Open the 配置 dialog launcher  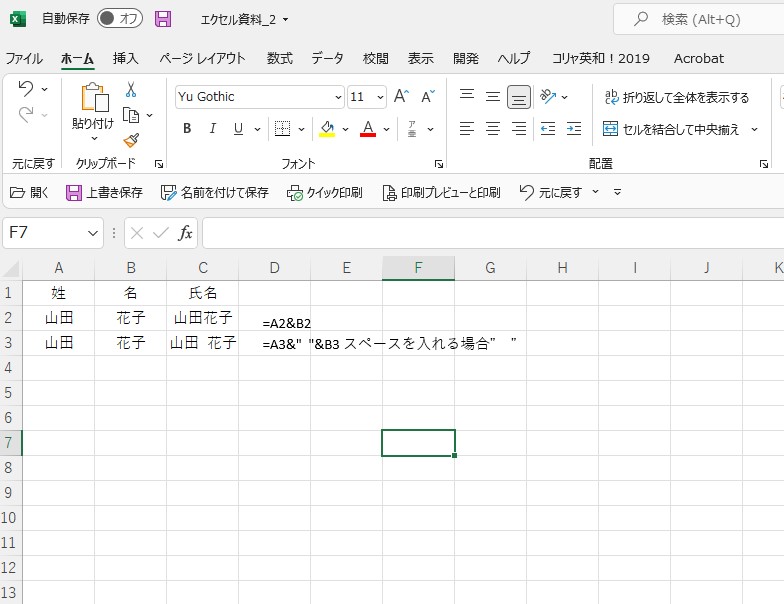(x=764, y=164)
